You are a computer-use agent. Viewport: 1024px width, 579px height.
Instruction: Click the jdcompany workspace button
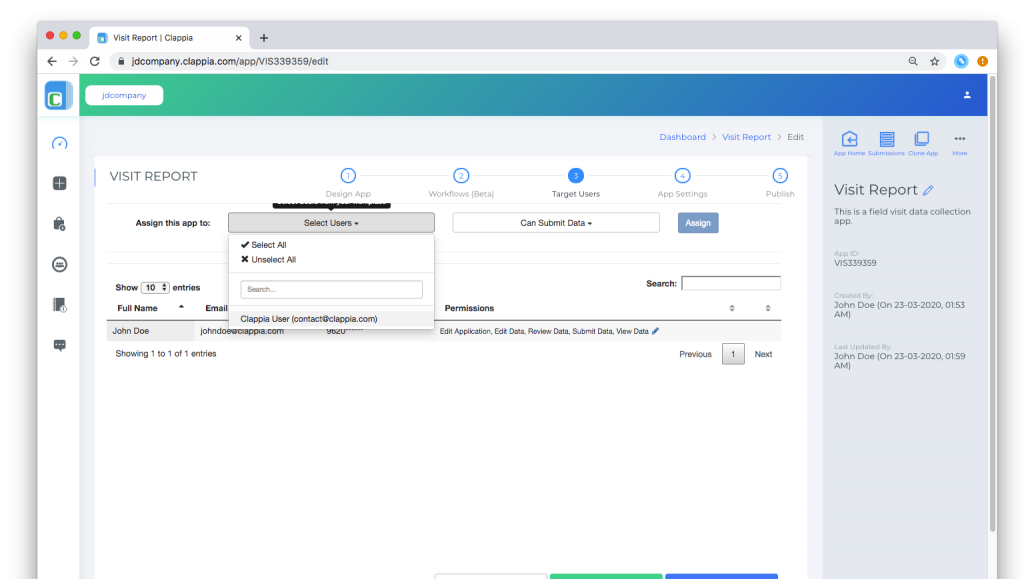124,95
